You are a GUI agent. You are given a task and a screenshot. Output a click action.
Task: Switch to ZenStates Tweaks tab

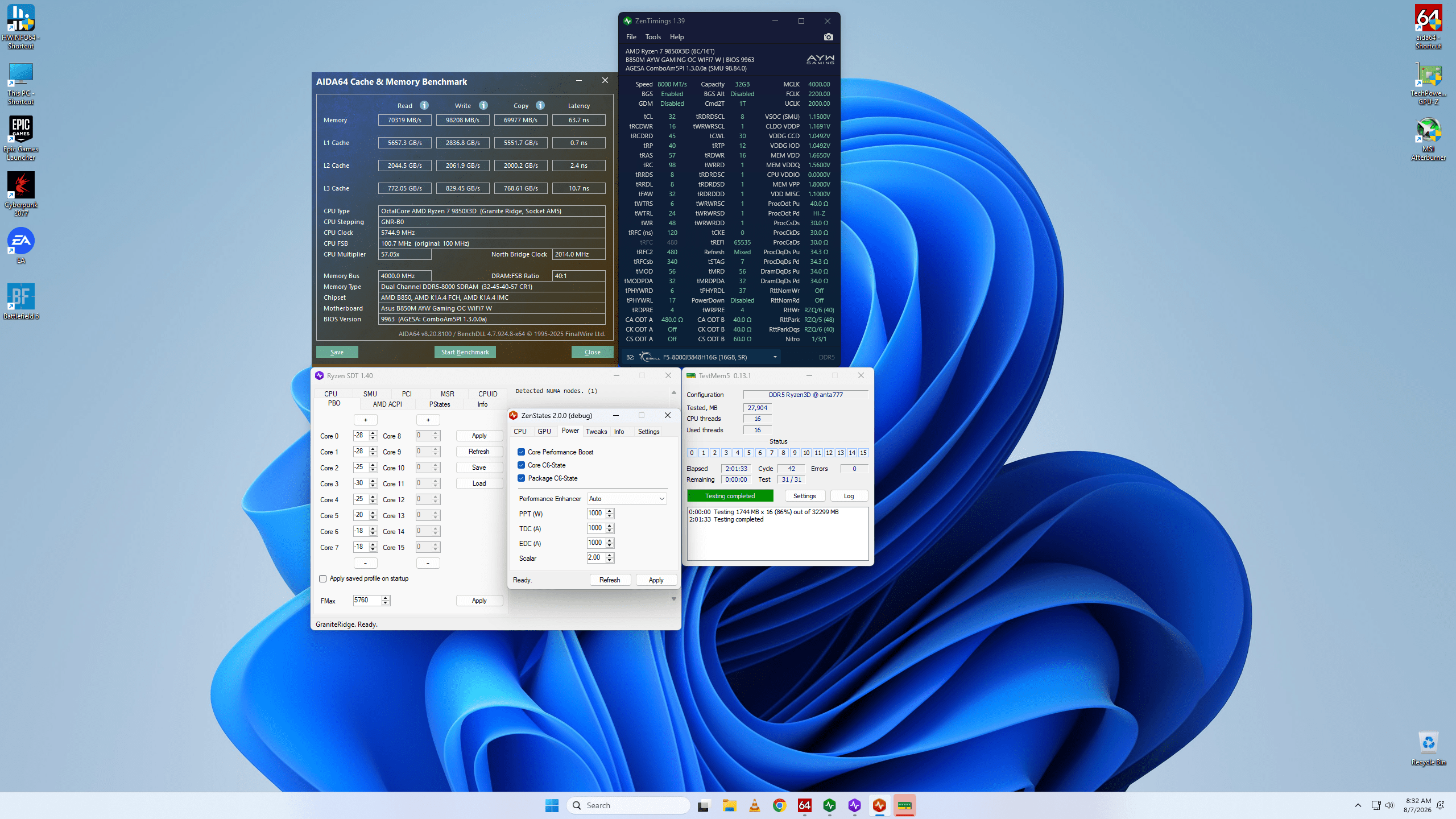point(597,432)
